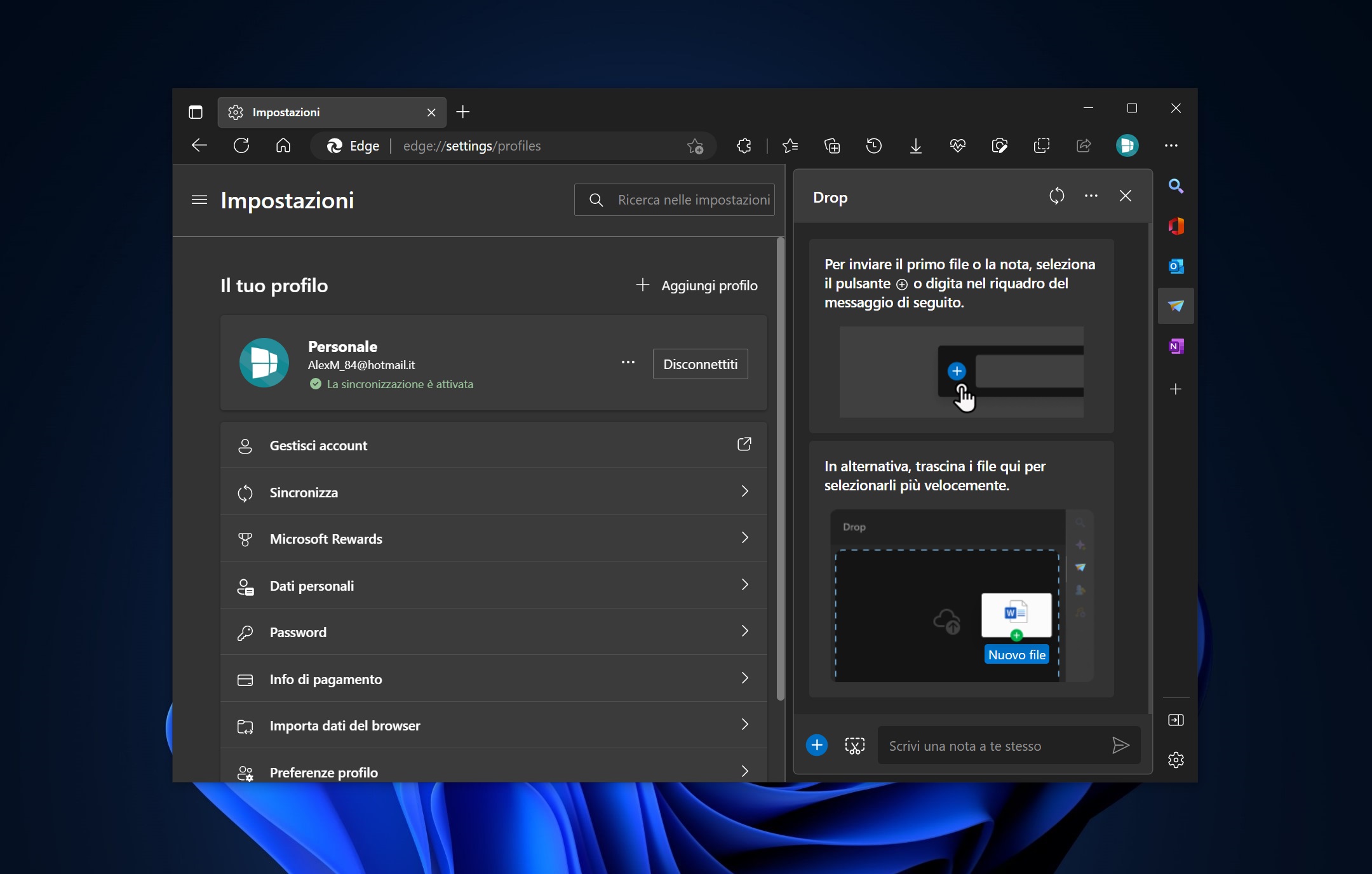Click 'La sincronizzazione è attivata' status text

tap(400, 384)
